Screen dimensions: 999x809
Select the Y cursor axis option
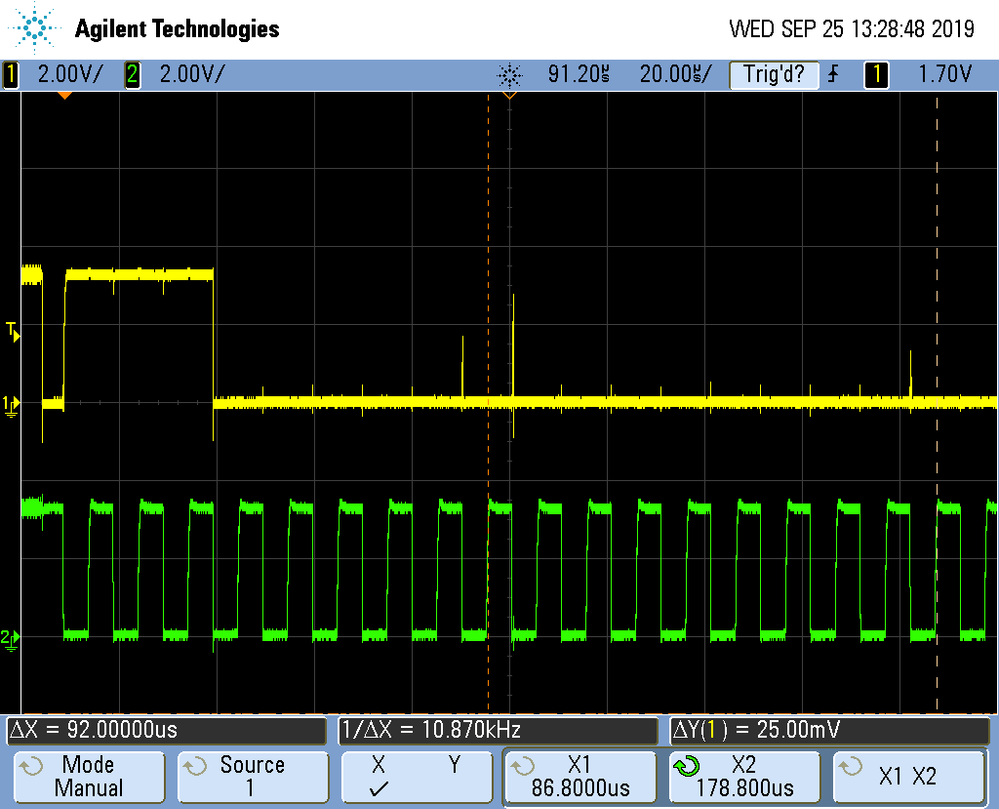(454, 765)
